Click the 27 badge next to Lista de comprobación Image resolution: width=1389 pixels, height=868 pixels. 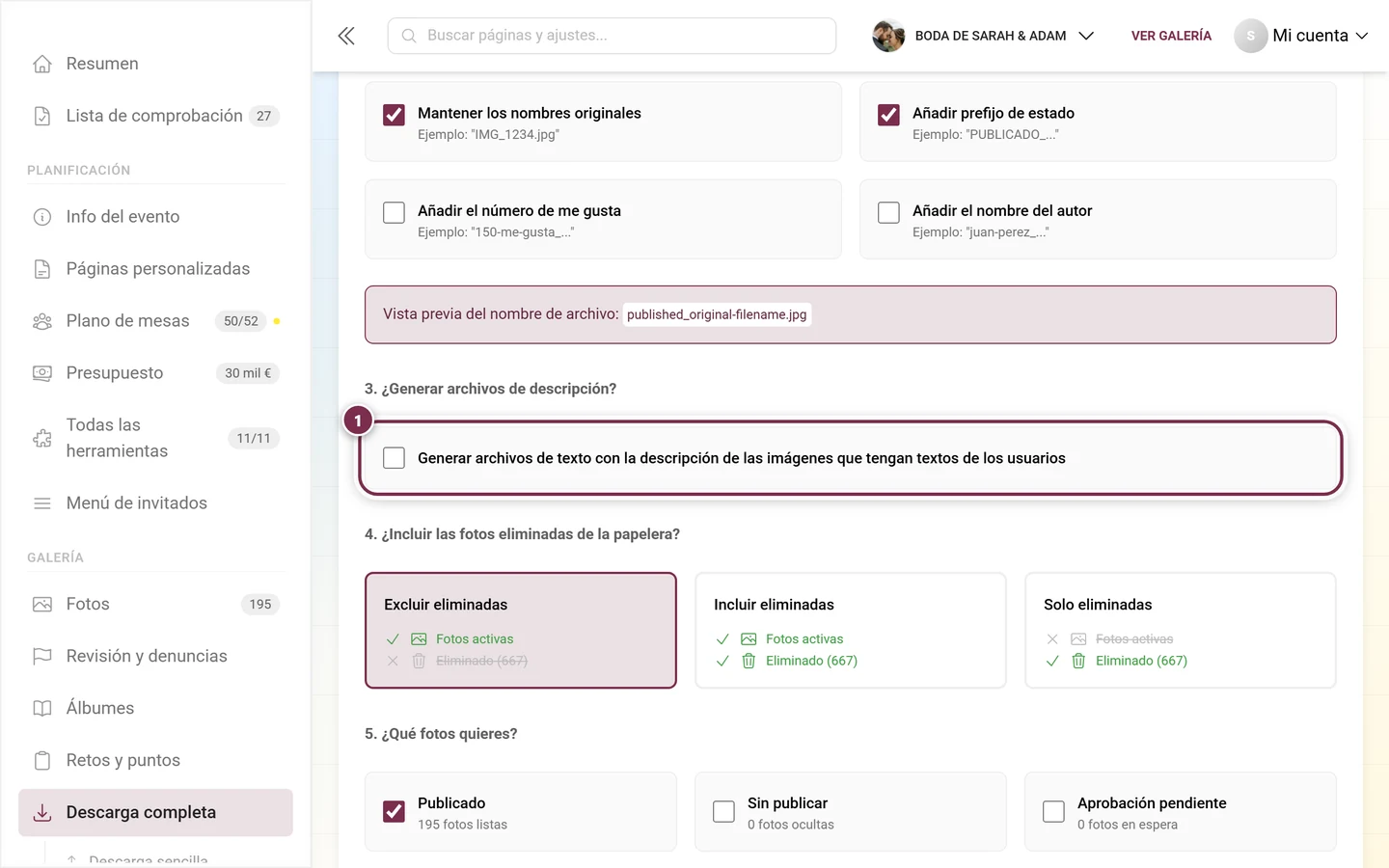[x=263, y=116]
